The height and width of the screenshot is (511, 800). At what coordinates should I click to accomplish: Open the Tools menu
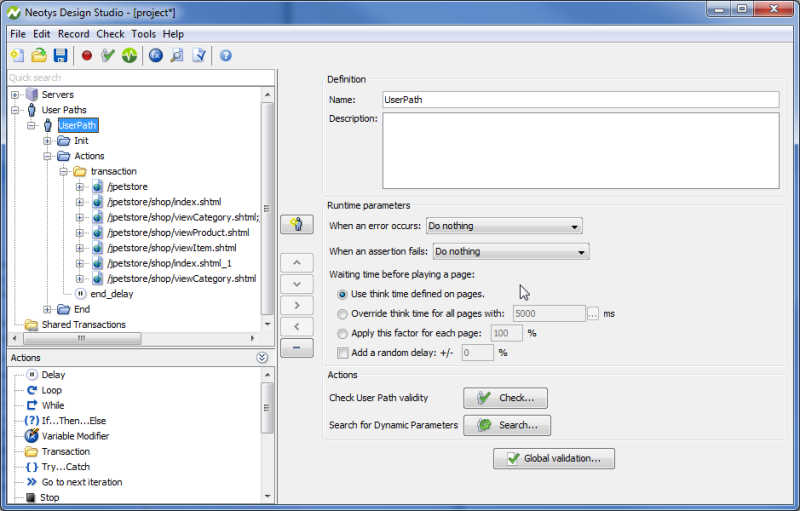[x=143, y=34]
